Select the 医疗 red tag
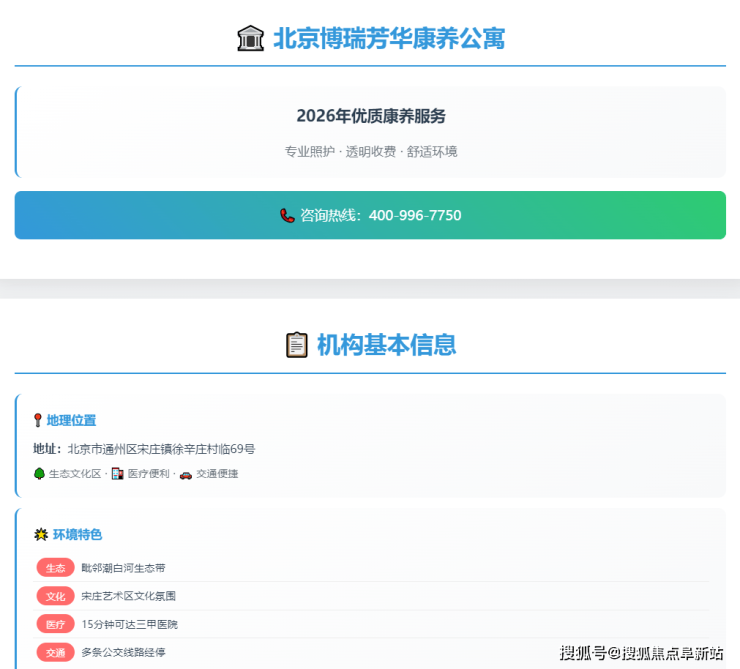This screenshot has width=740, height=669. (x=55, y=624)
